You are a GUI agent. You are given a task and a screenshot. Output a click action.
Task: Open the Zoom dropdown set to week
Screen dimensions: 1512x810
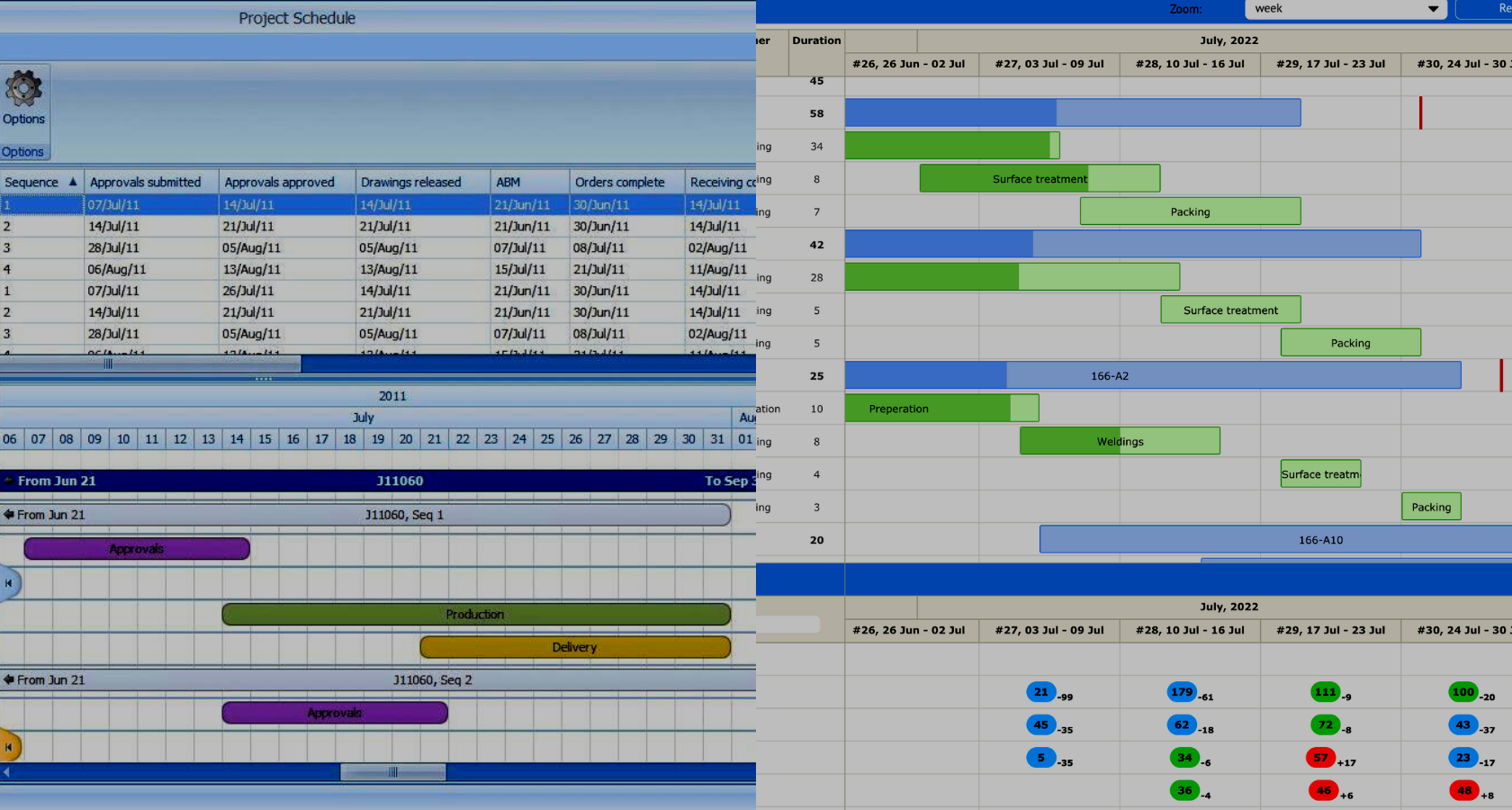(x=1345, y=9)
